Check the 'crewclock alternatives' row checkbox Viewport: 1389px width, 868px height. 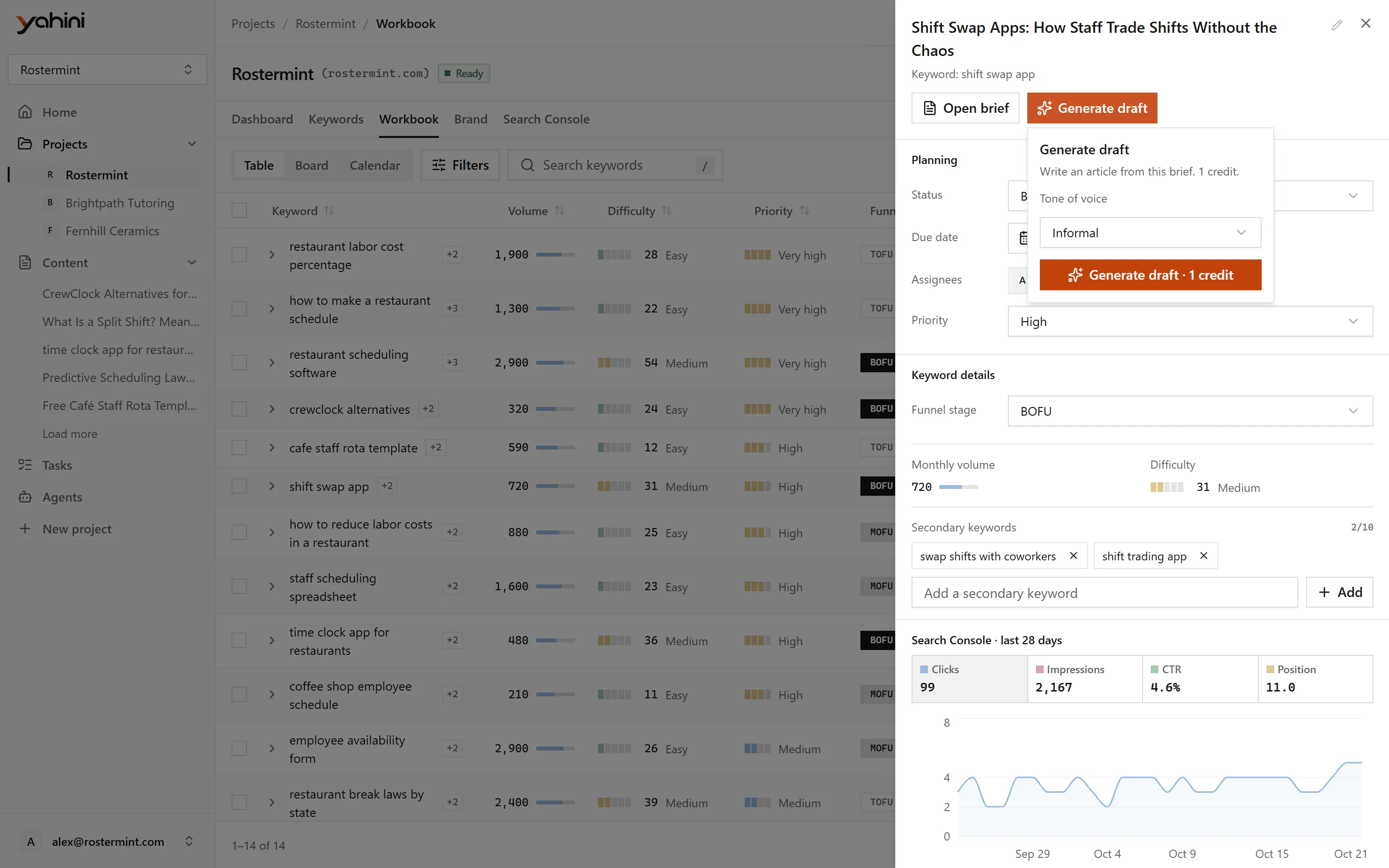(239, 409)
